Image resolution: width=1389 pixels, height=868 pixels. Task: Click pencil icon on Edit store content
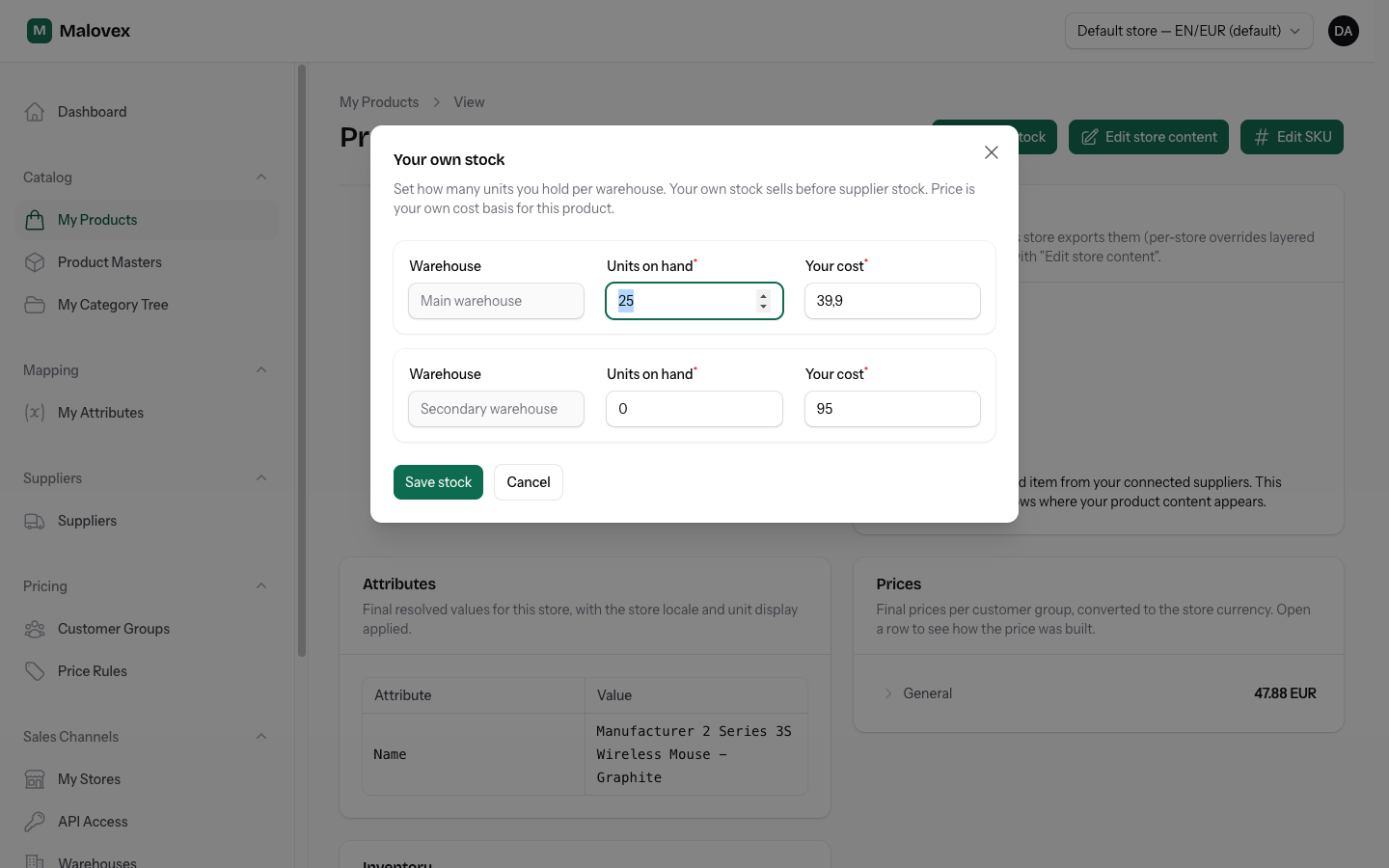[x=1089, y=137]
